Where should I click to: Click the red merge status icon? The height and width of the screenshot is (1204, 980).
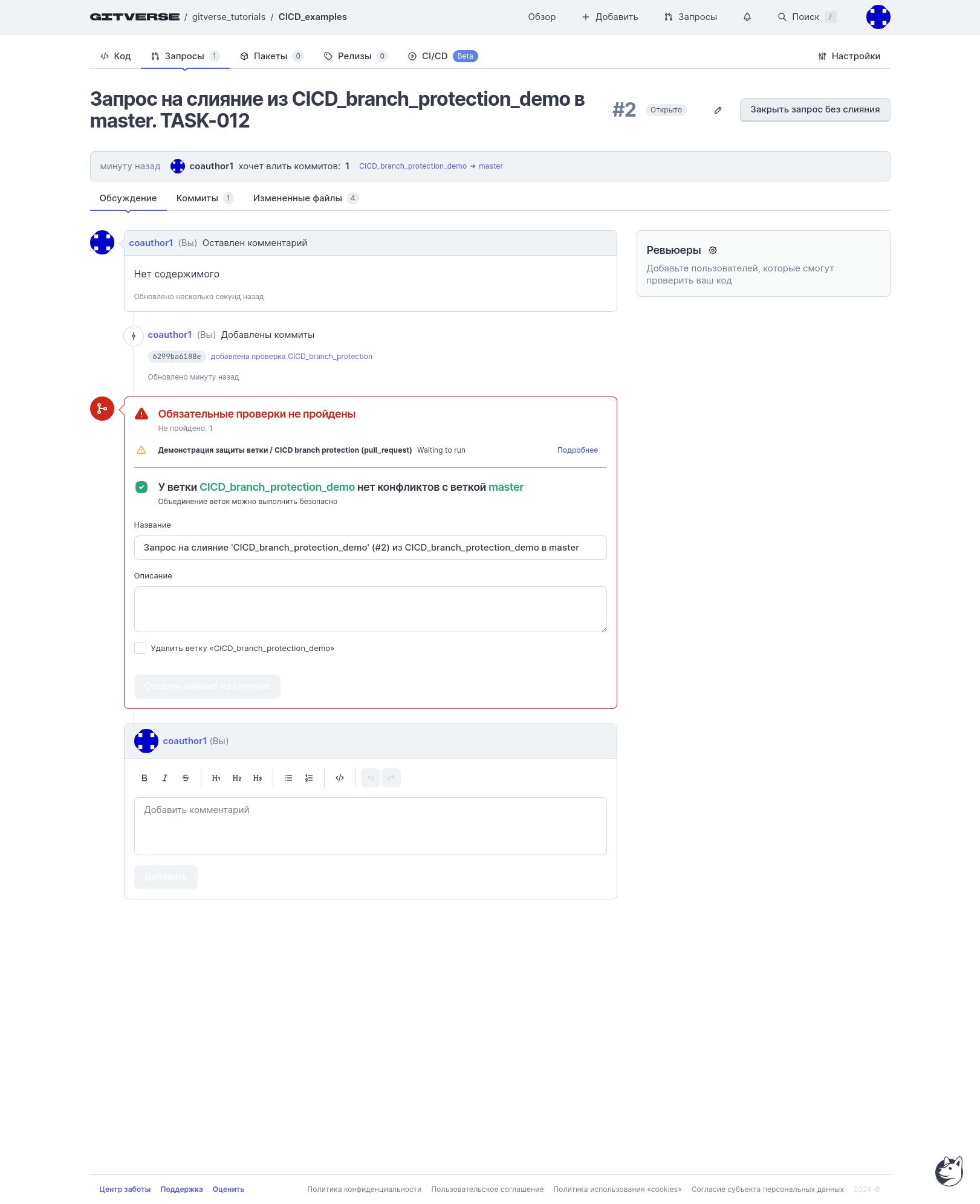(x=102, y=409)
